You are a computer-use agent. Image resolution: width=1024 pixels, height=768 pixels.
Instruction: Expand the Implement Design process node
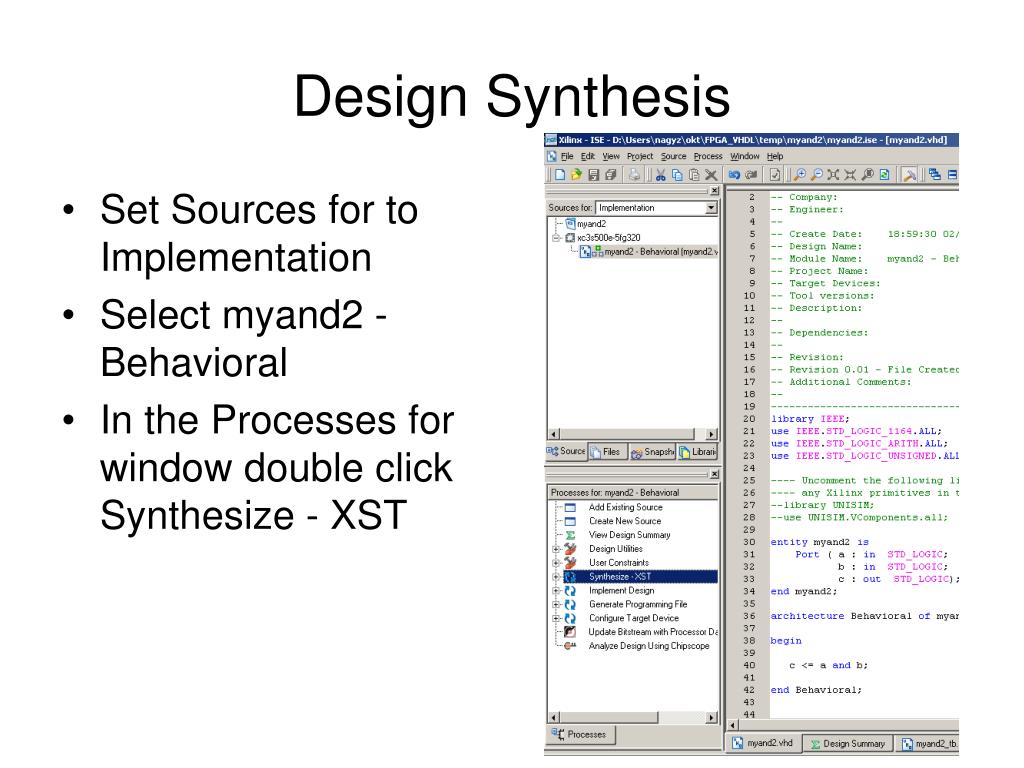click(x=556, y=590)
